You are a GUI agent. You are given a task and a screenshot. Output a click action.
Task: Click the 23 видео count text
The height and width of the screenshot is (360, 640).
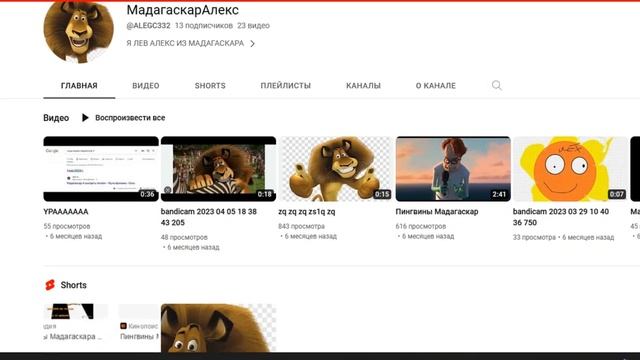pyautogui.click(x=253, y=26)
